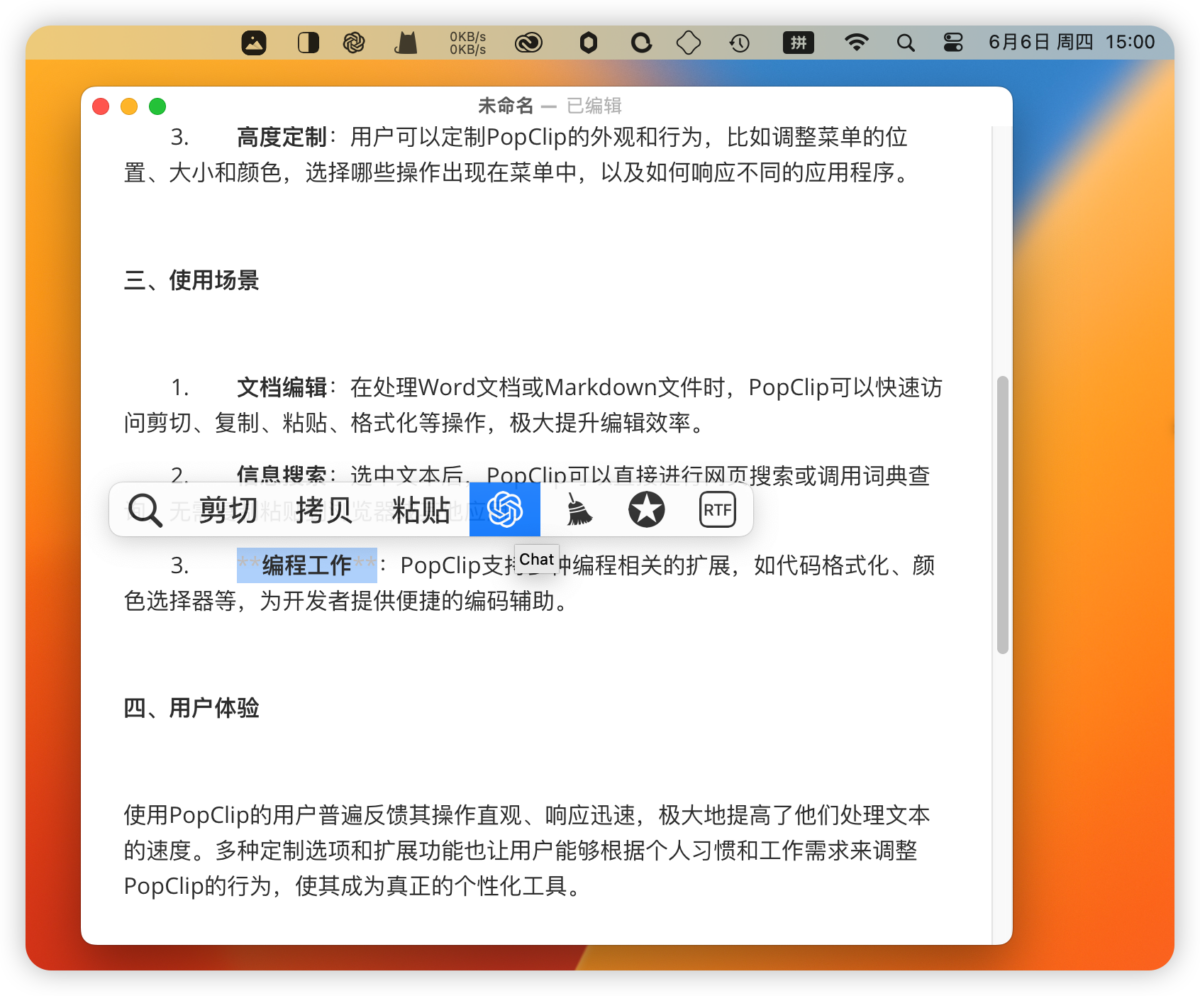Click the solid hexagon menu bar icon
This screenshot has height=996, width=1200.
click(x=589, y=43)
